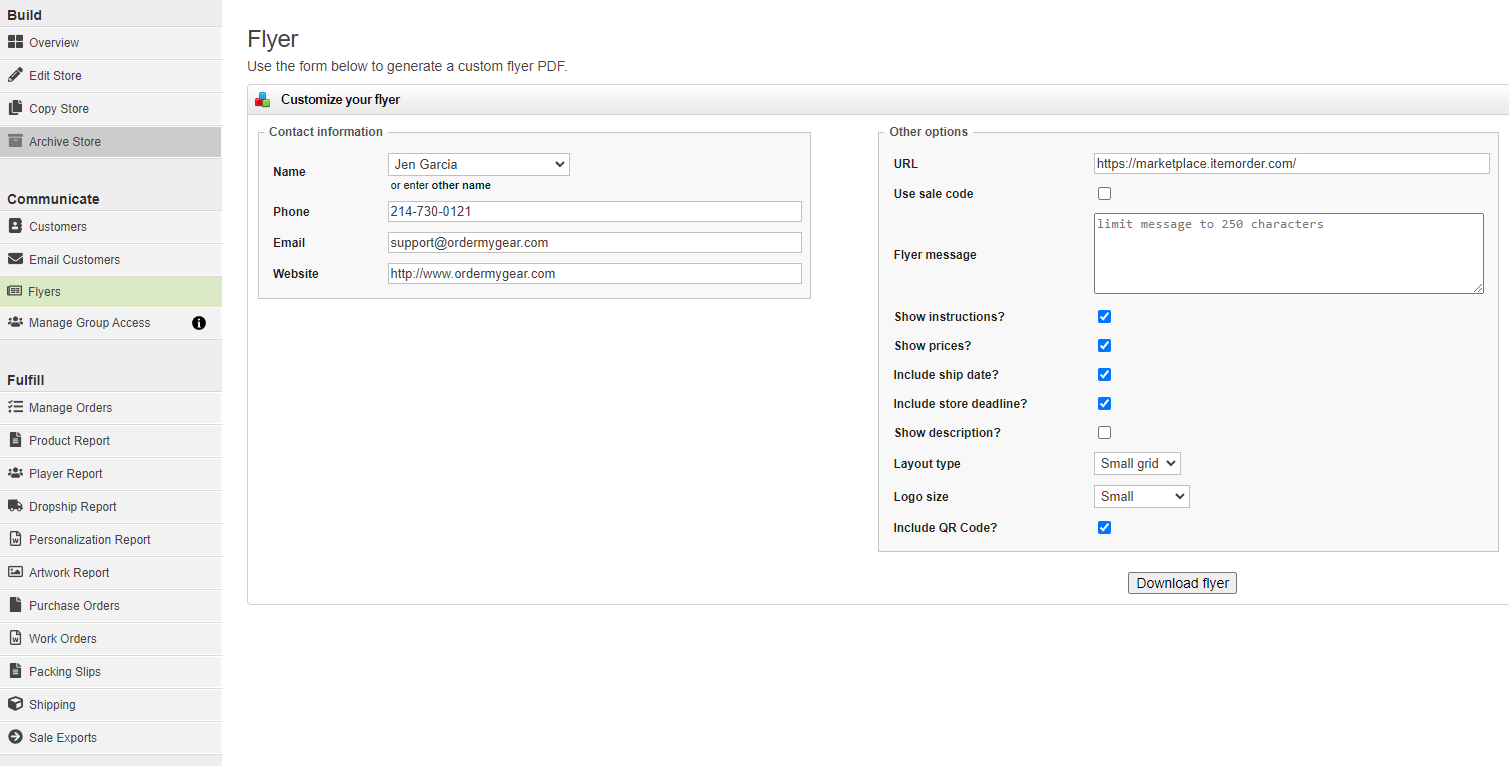The height and width of the screenshot is (766, 1509).
Task: Click the Artwork Report image icon
Action: [15, 572]
